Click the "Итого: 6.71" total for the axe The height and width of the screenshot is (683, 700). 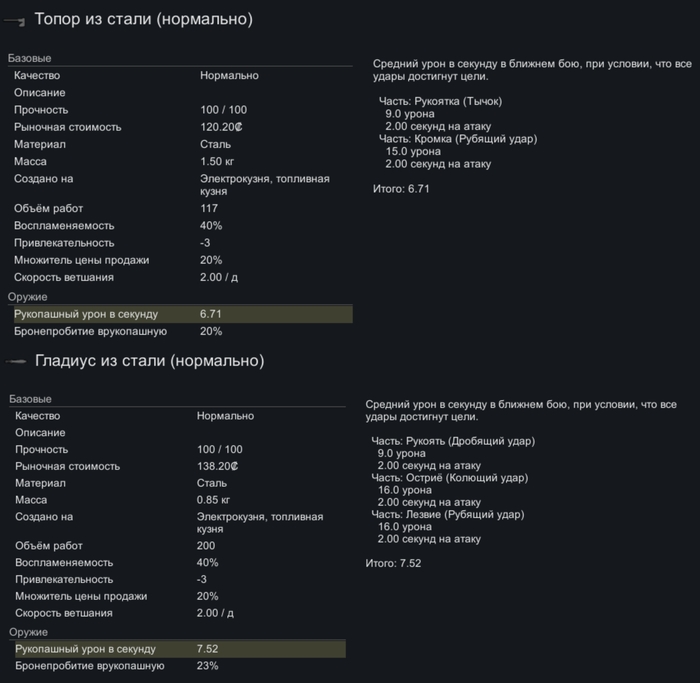pos(400,189)
